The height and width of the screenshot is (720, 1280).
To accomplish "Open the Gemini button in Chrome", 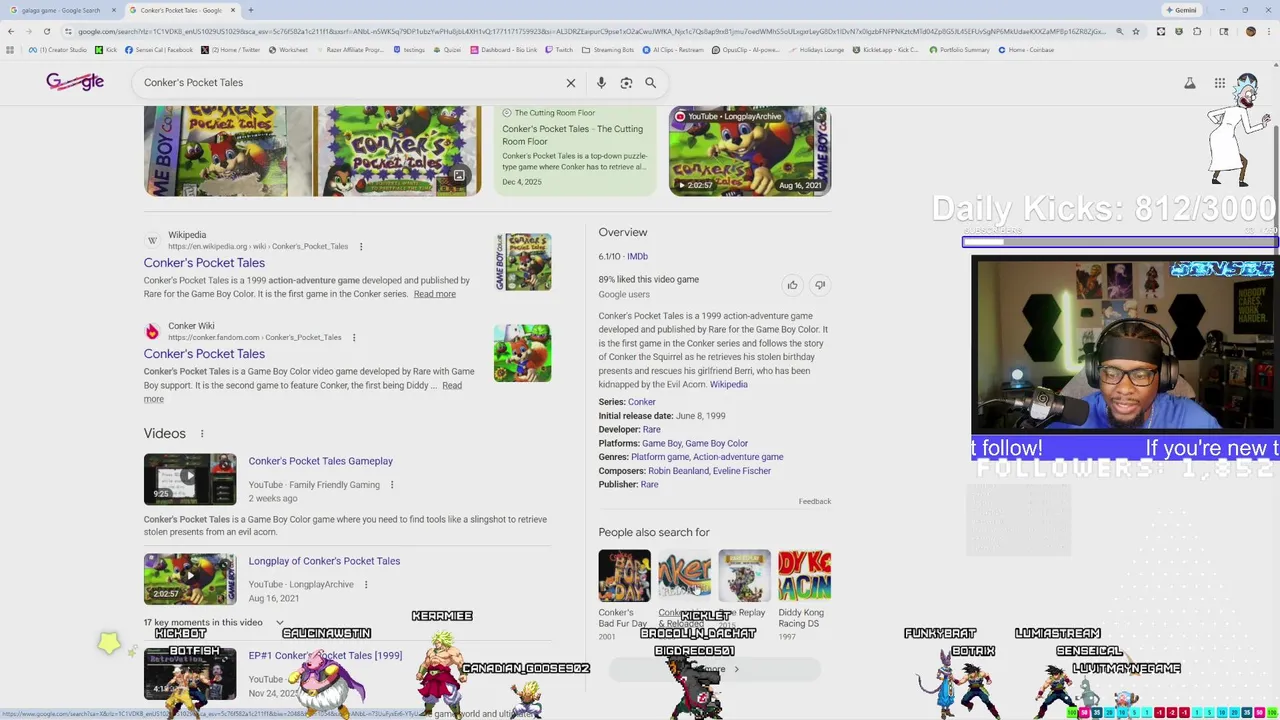I will pos(1181,10).
